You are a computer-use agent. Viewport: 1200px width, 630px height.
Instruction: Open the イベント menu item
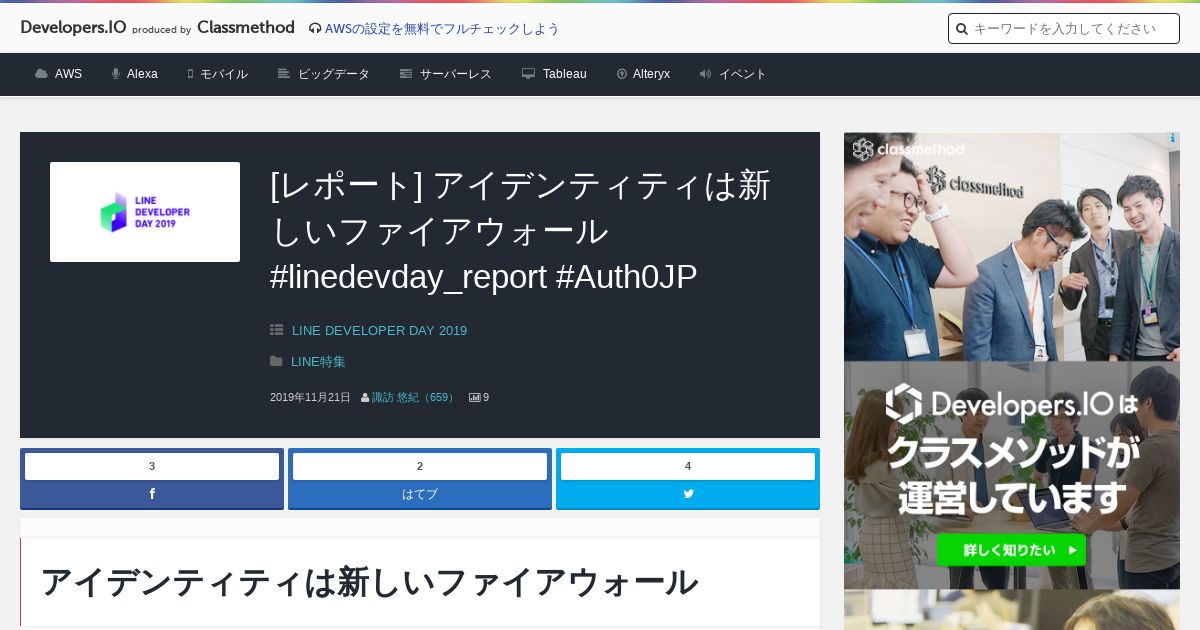[743, 74]
